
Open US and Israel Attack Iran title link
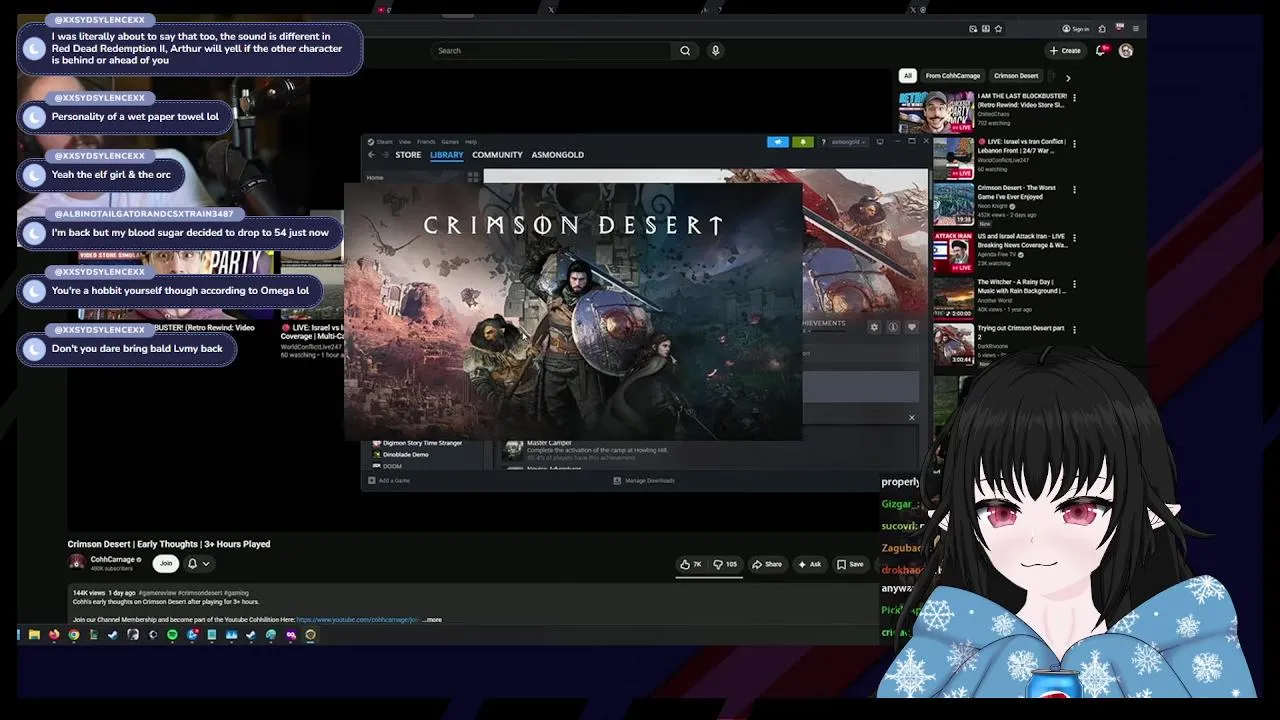click(x=1021, y=240)
